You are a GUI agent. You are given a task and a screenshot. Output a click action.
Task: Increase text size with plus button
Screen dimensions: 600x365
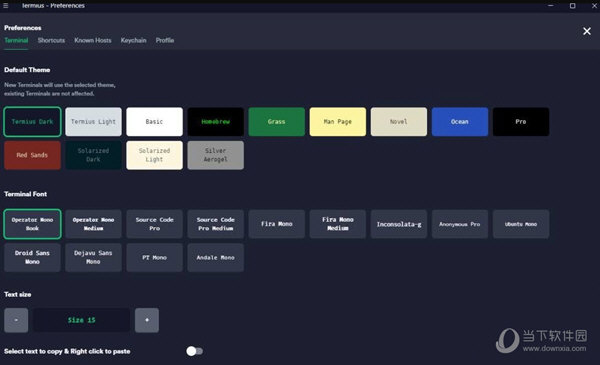point(147,320)
